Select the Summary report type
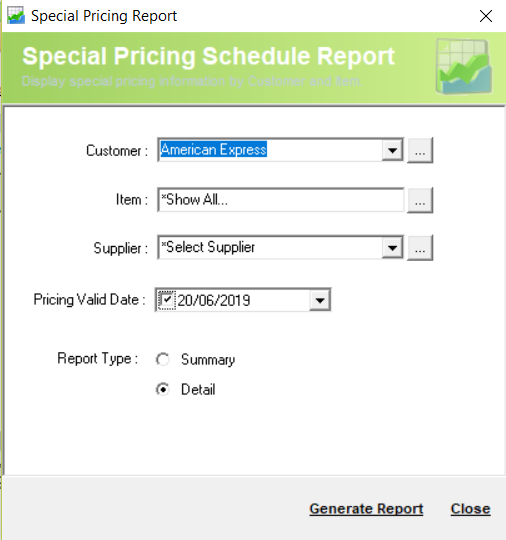The height and width of the screenshot is (540, 506). 163,360
